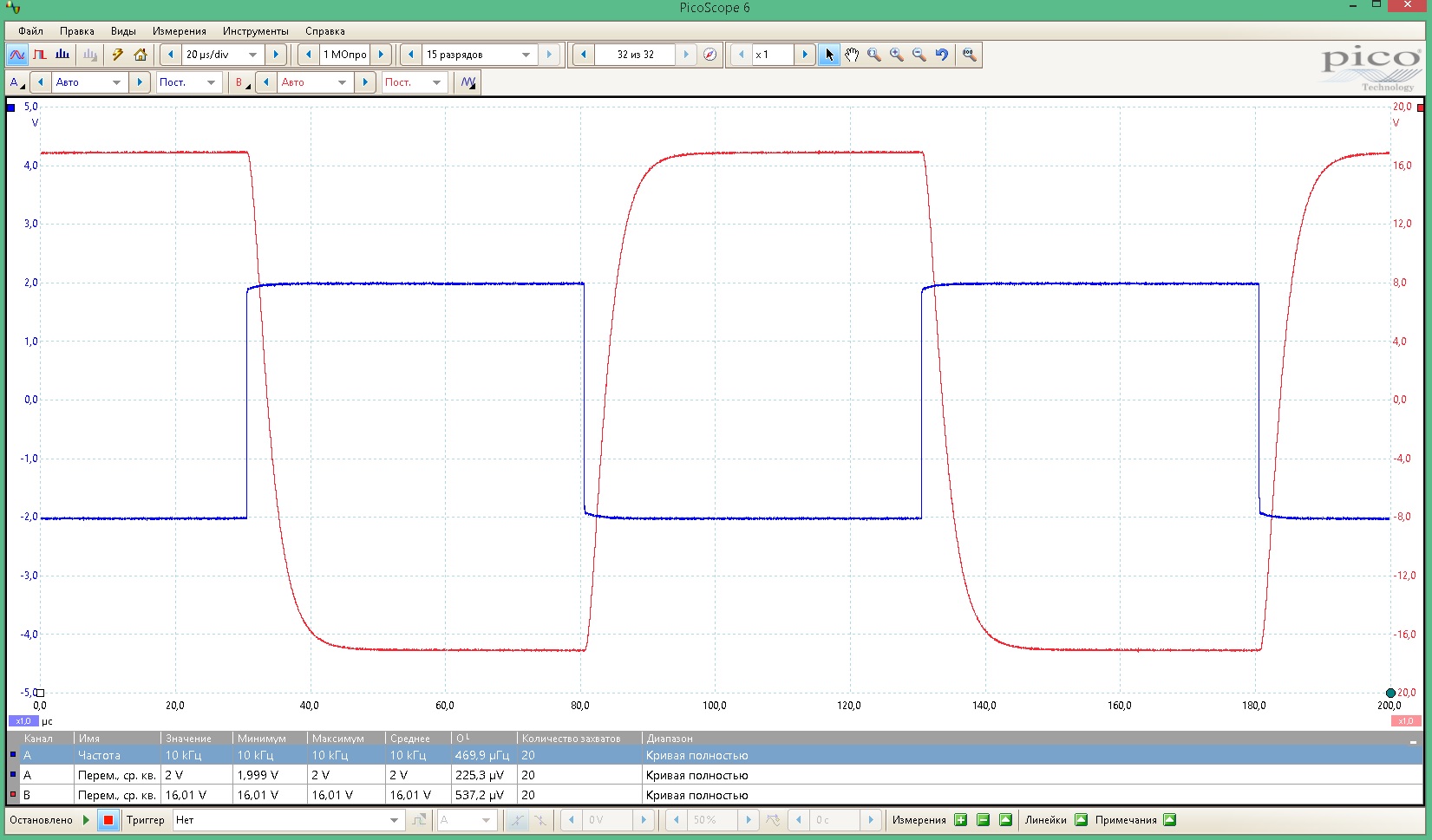Select Channel B Перем., ср. кв. row

tap(713, 795)
